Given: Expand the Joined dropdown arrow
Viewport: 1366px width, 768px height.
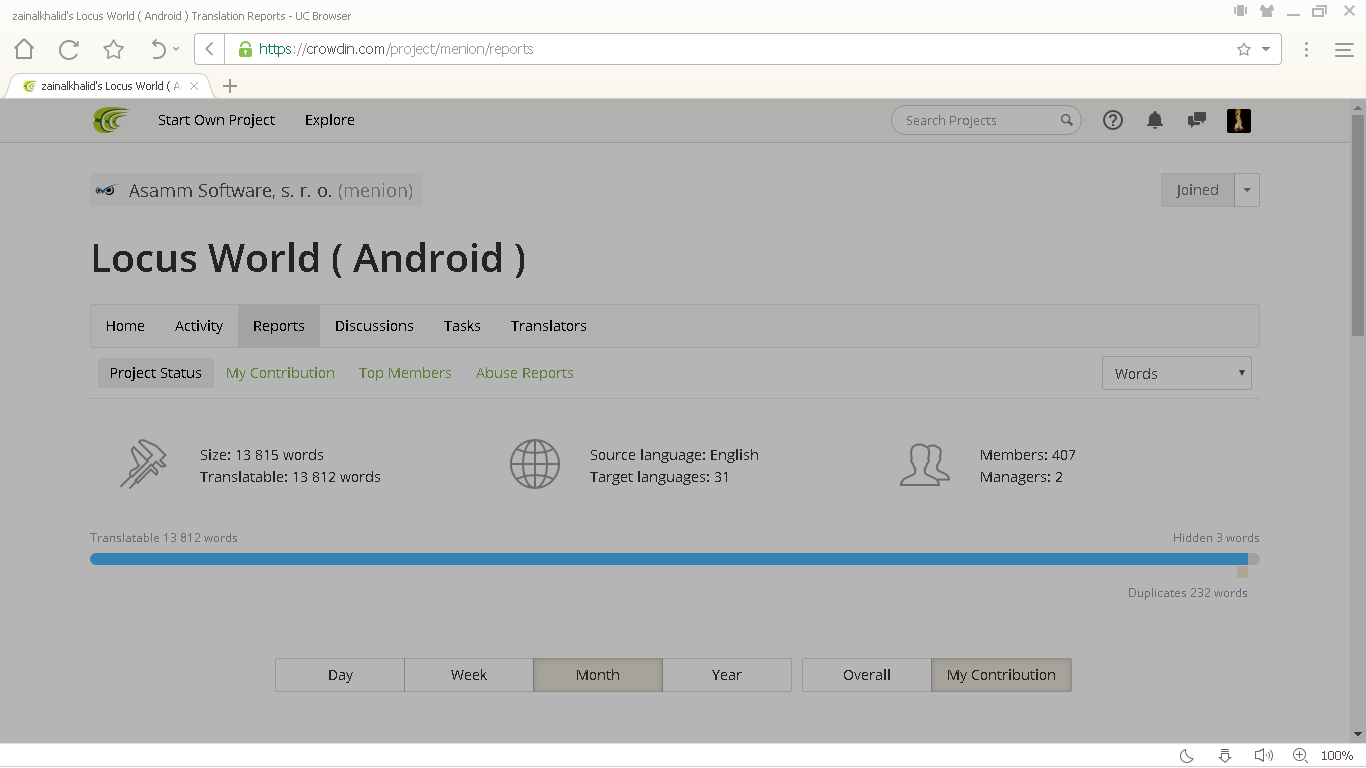Looking at the screenshot, I should [x=1247, y=190].
